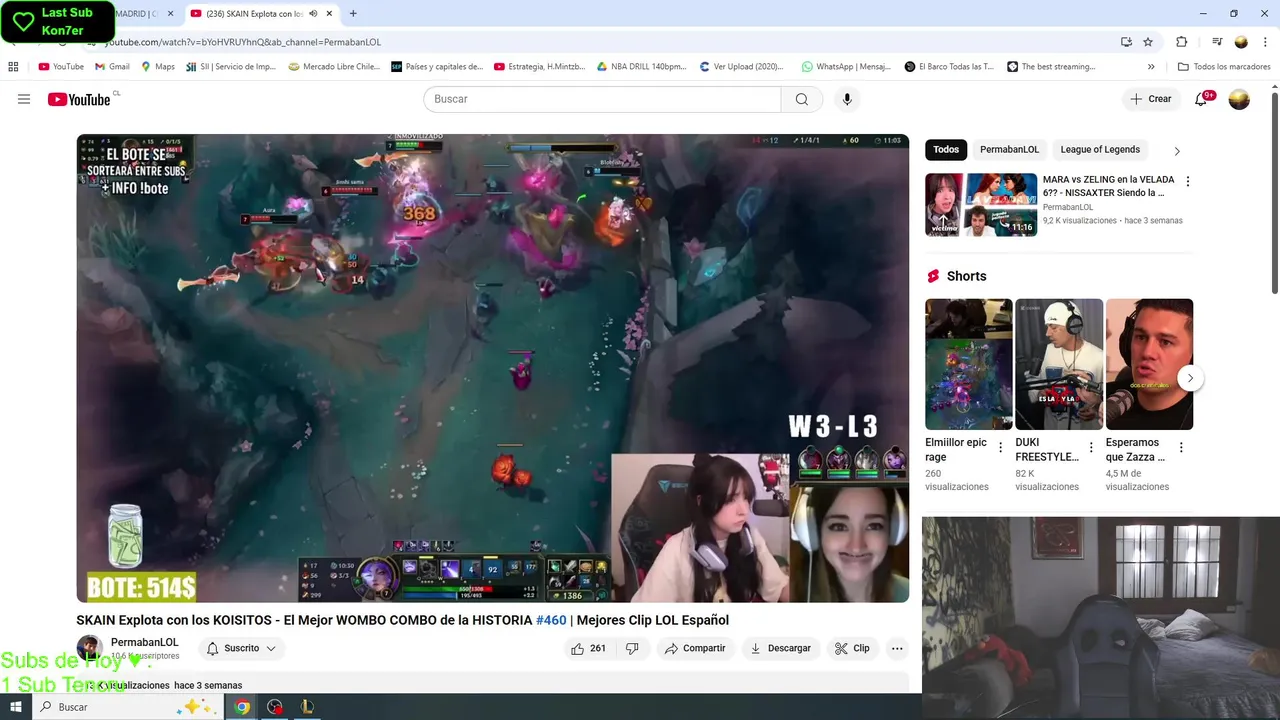Click the Windows taskbar Buscar box
This screenshot has width=1280, height=720.
click(x=126, y=707)
